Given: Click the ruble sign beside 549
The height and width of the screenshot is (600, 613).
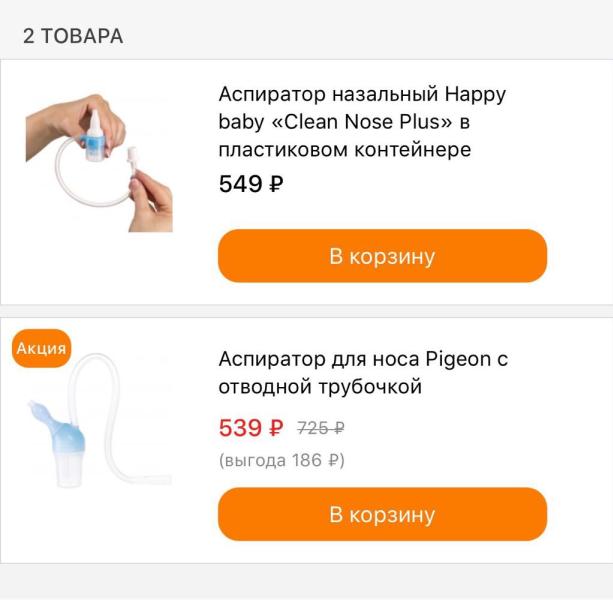Looking at the screenshot, I should coord(275,184).
